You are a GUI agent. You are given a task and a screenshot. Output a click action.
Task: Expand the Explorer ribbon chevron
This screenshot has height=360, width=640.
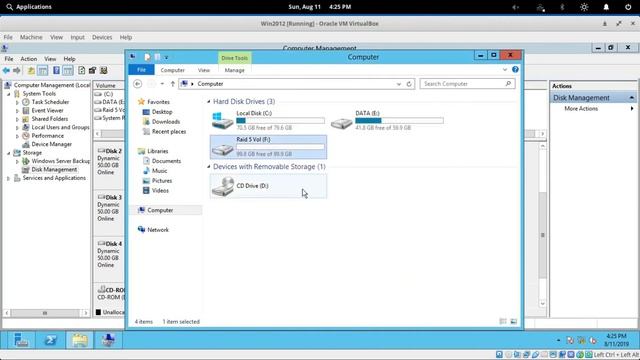pyautogui.click(x=505, y=69)
